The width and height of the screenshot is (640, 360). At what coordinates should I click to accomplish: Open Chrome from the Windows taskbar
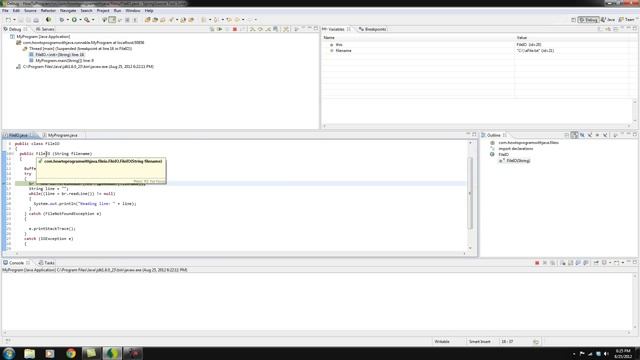(71, 353)
